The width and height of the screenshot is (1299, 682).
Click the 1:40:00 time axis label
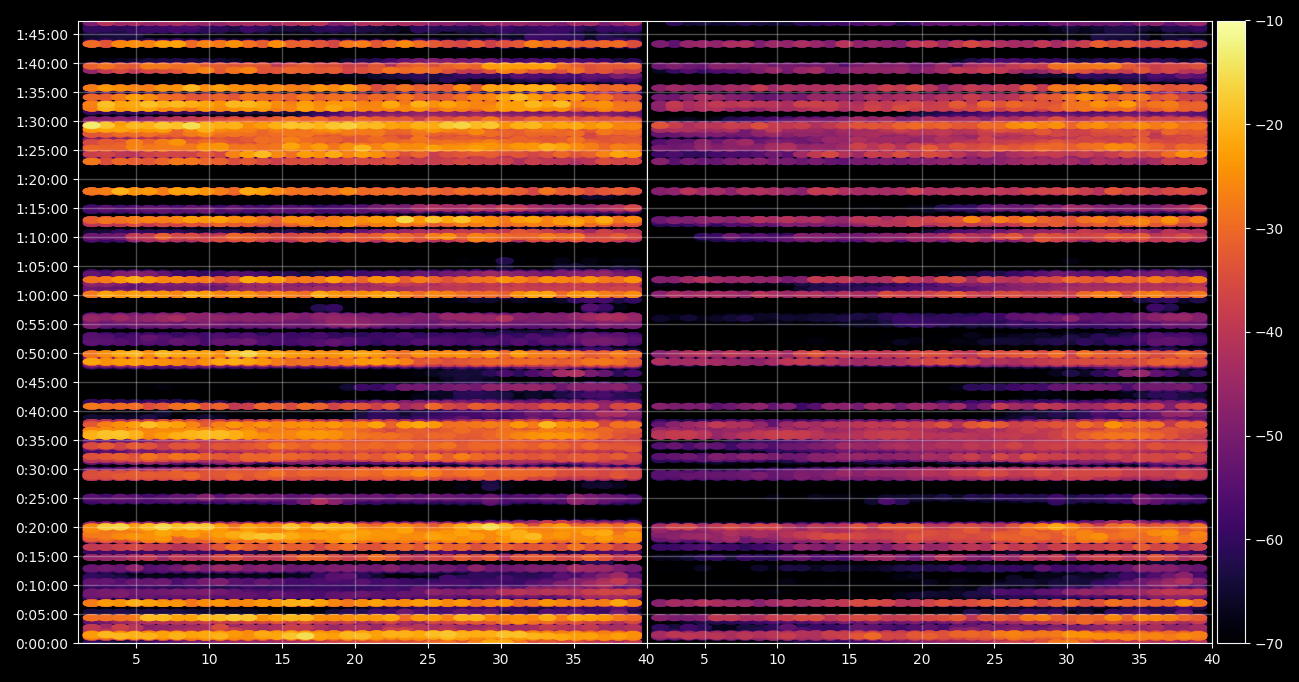coord(42,63)
